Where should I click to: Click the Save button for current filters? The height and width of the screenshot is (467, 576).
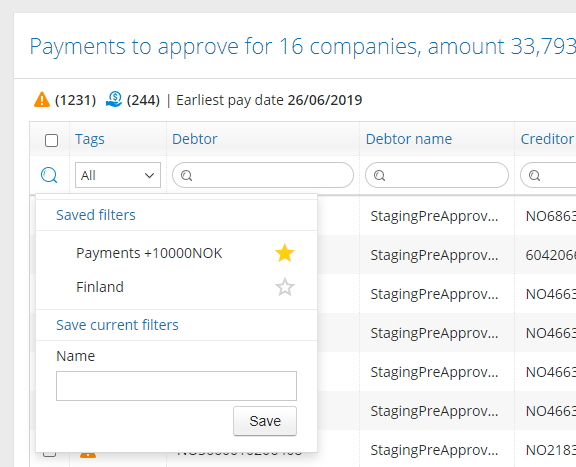[x=265, y=421]
